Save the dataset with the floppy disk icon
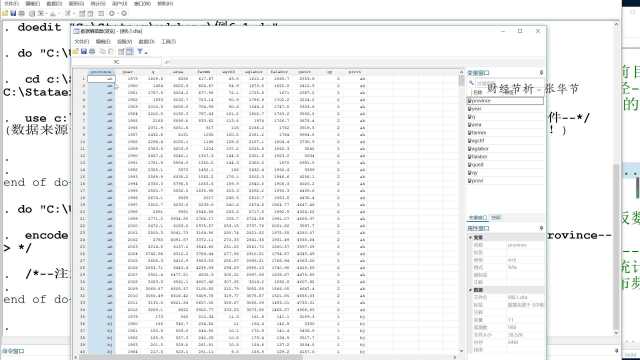 click(84, 51)
